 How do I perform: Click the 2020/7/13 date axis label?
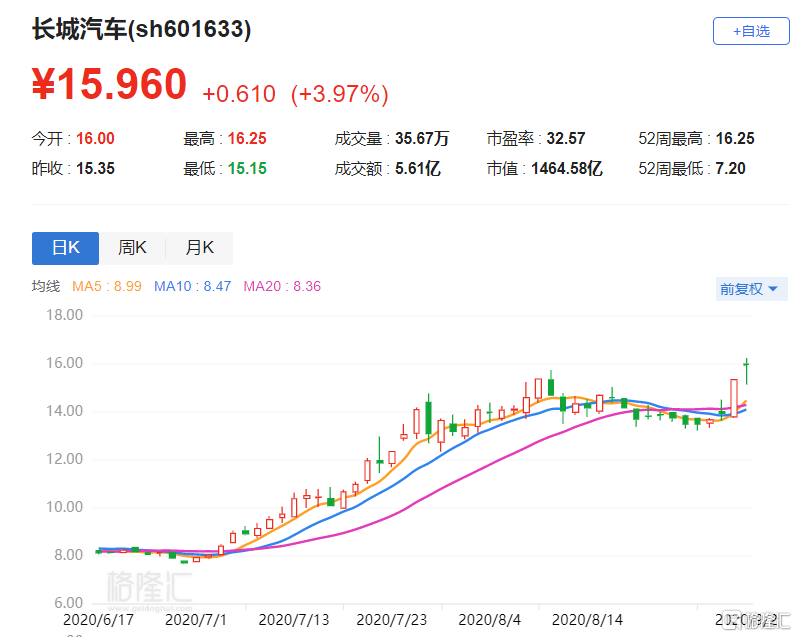[294, 620]
